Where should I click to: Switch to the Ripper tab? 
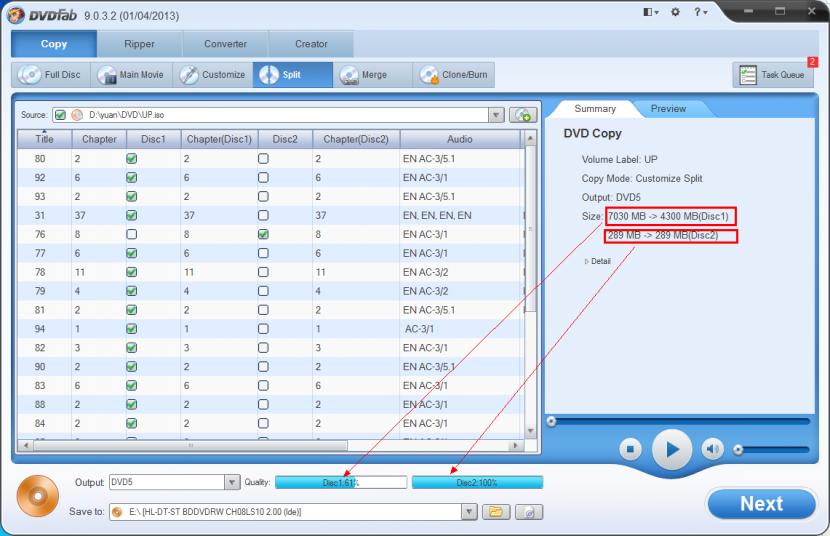139,44
